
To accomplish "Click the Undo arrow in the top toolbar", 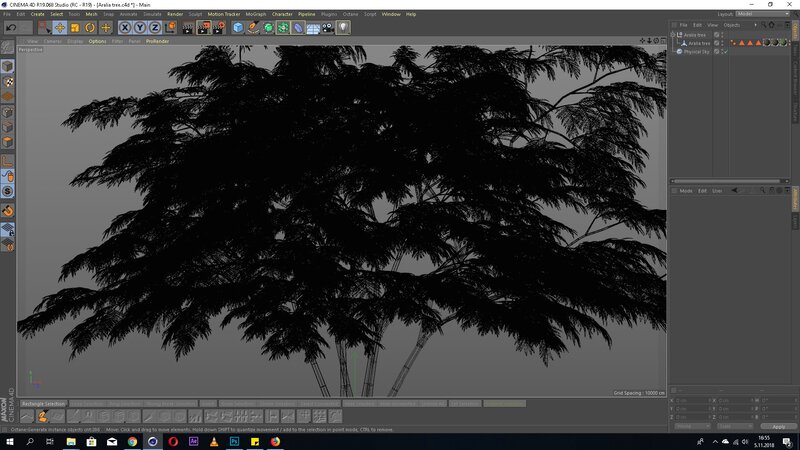I will click(x=10, y=28).
